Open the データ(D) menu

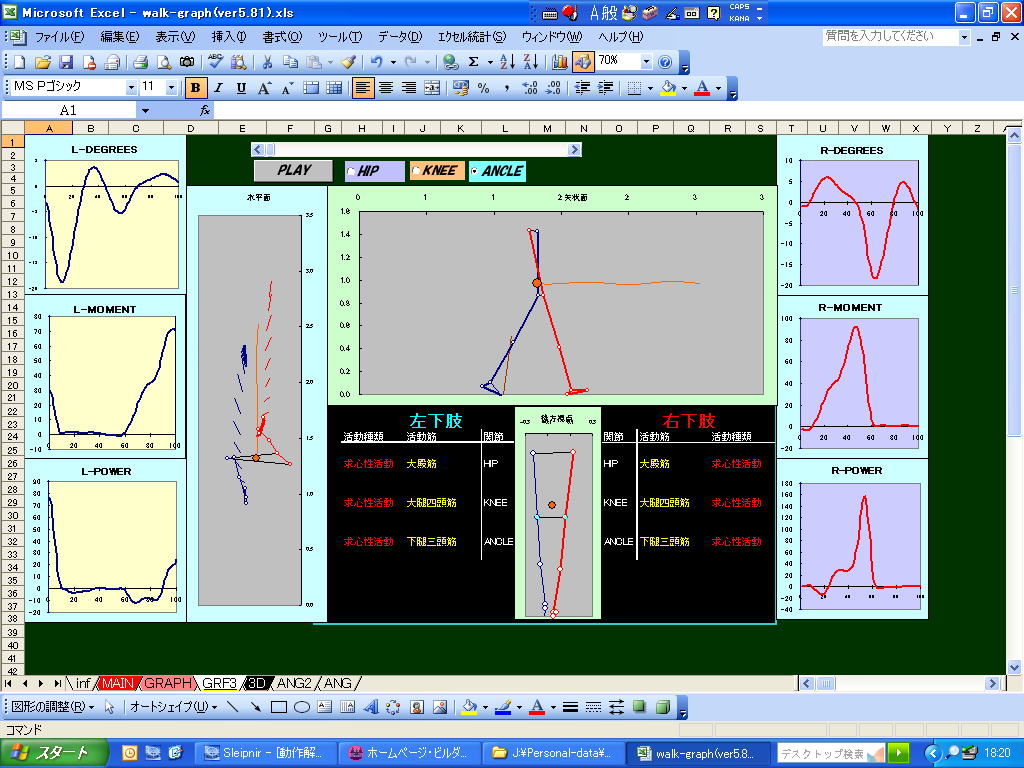click(399, 36)
